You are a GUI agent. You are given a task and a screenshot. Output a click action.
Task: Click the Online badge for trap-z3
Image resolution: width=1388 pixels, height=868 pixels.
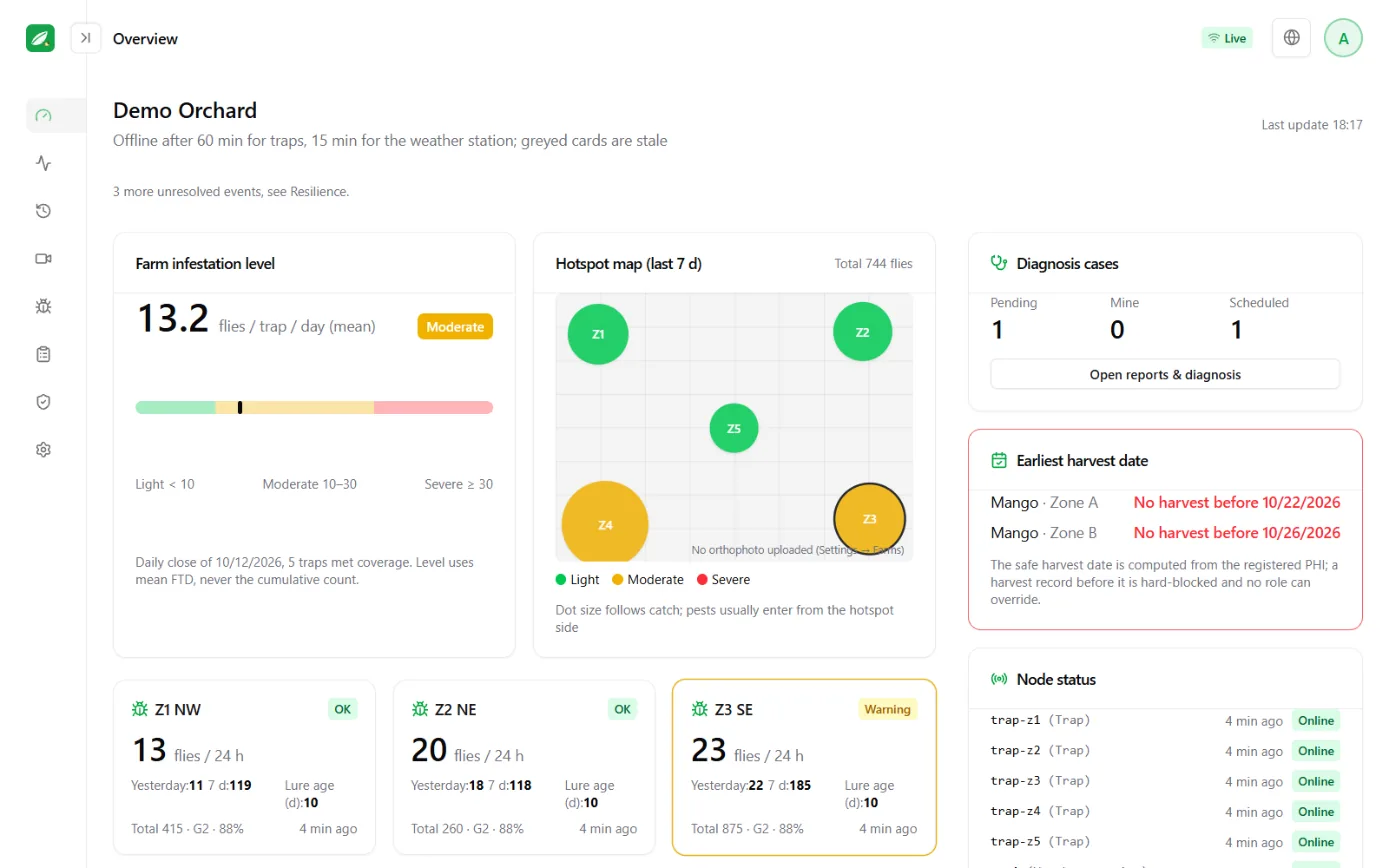coord(1316,781)
